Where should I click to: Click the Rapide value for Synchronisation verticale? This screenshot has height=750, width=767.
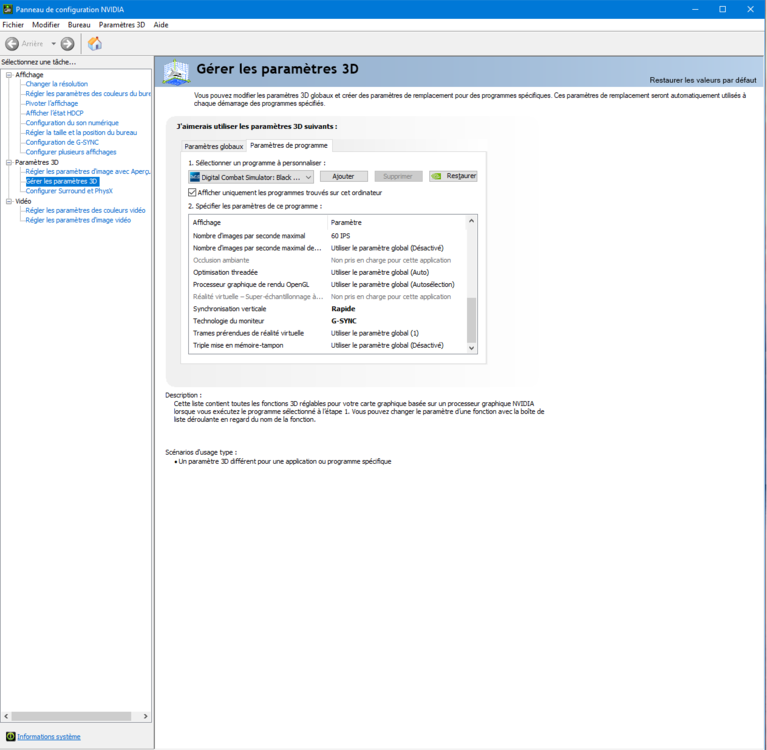[x=343, y=309]
